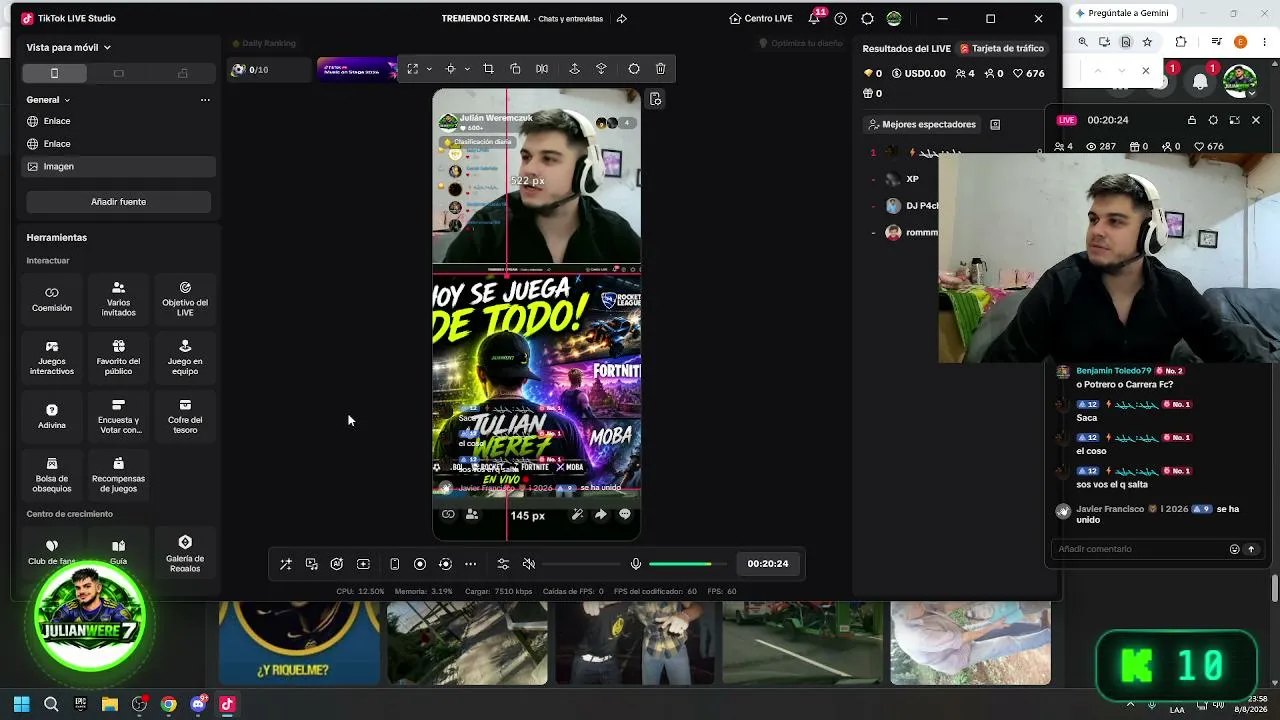The image size is (1280, 720).
Task: Open the media and music tool
Action: [x=312, y=564]
